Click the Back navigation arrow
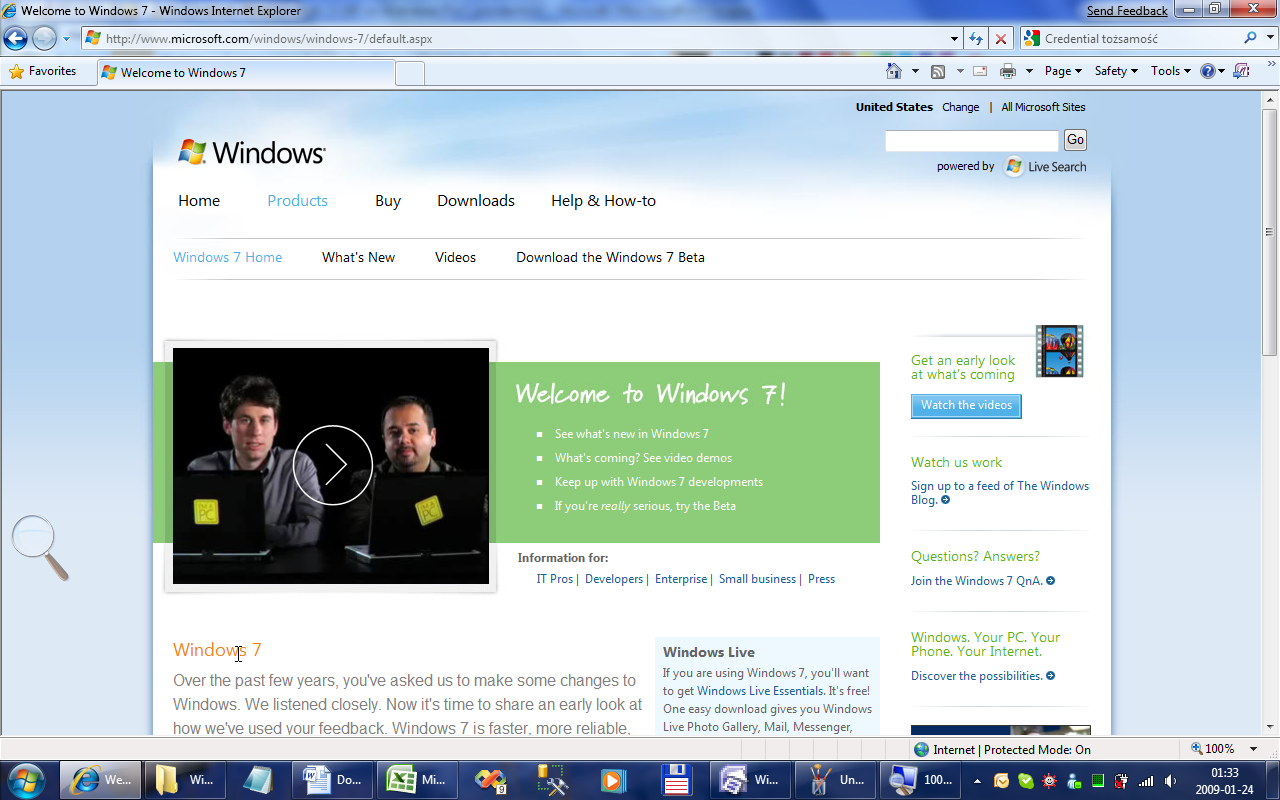This screenshot has width=1280, height=800. [16, 39]
